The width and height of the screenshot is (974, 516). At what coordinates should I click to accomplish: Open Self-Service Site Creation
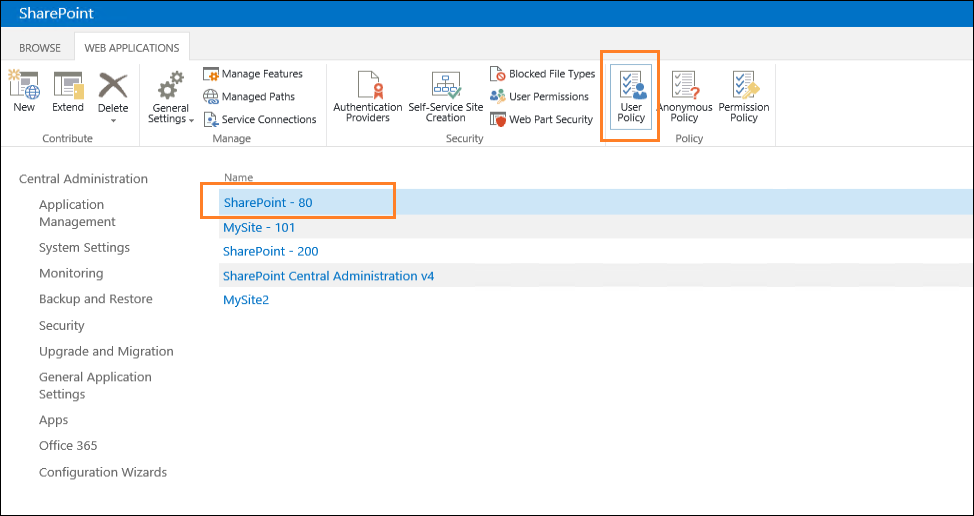click(445, 97)
